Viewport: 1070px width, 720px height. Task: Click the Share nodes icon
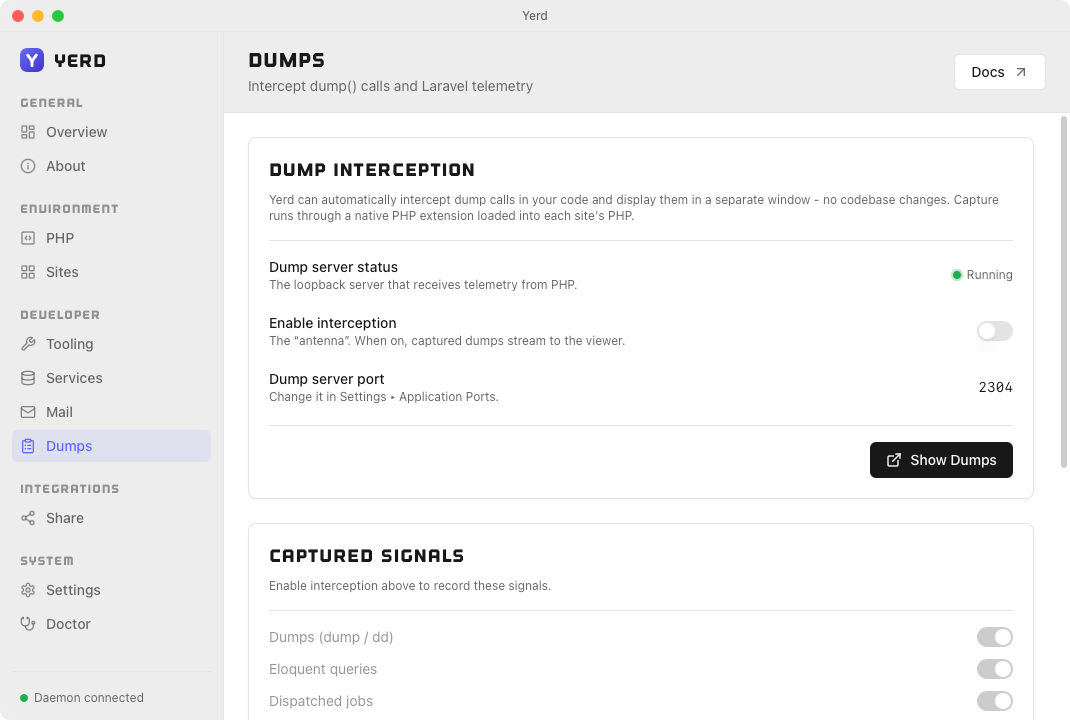pyautogui.click(x=28, y=518)
